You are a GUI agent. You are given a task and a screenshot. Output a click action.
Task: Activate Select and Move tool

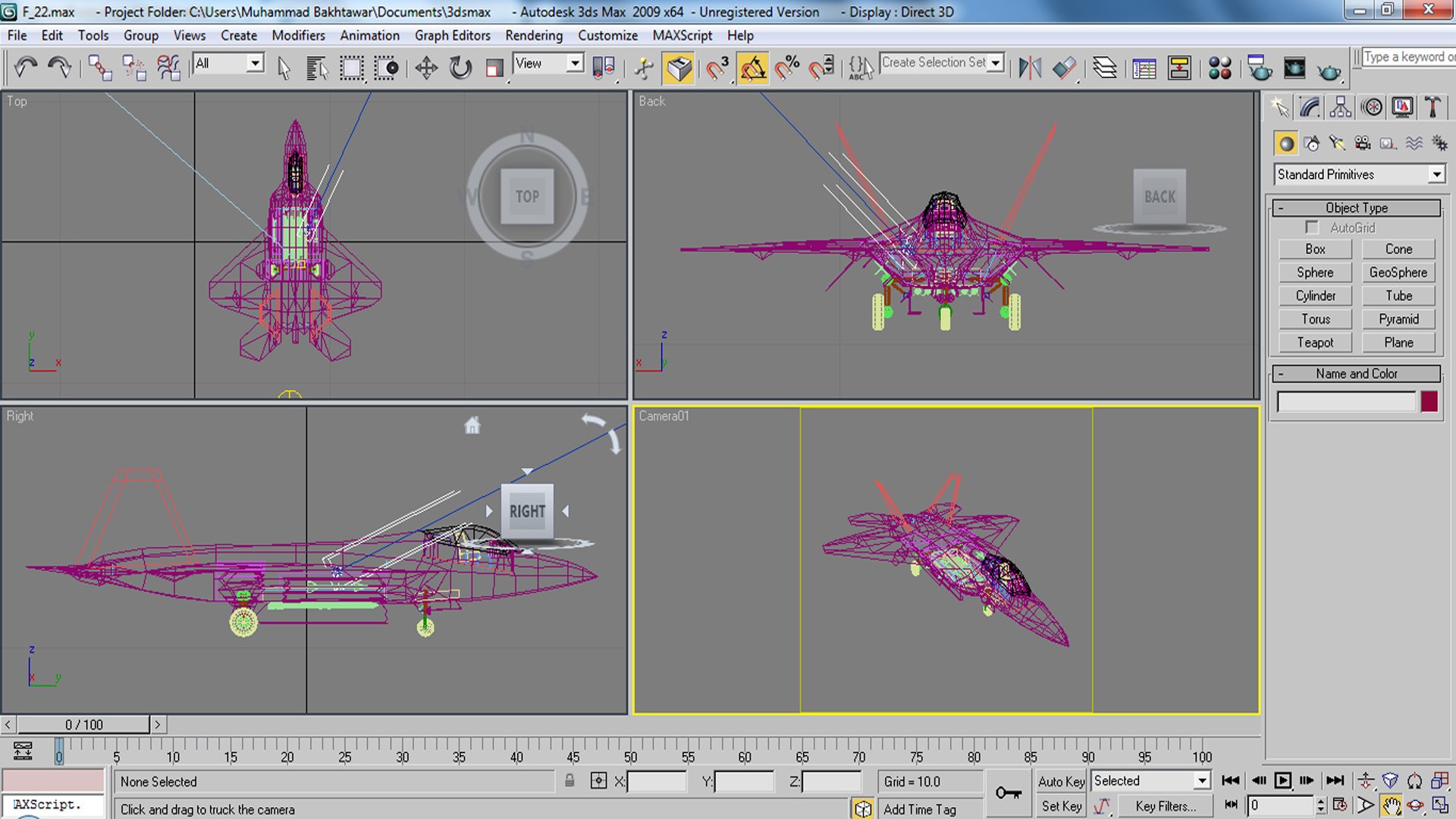click(x=426, y=68)
